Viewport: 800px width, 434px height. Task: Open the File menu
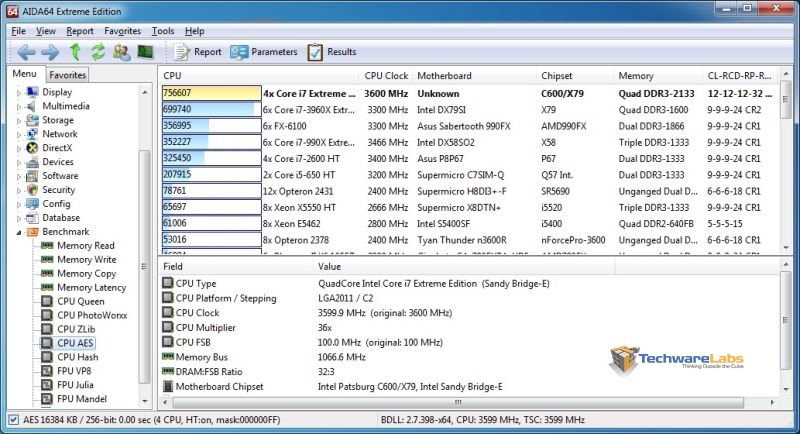pos(18,31)
